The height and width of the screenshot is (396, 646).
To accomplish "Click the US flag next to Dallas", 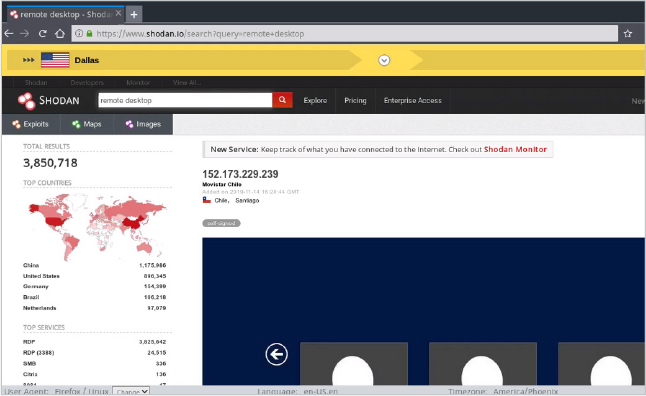I will coord(55,60).
